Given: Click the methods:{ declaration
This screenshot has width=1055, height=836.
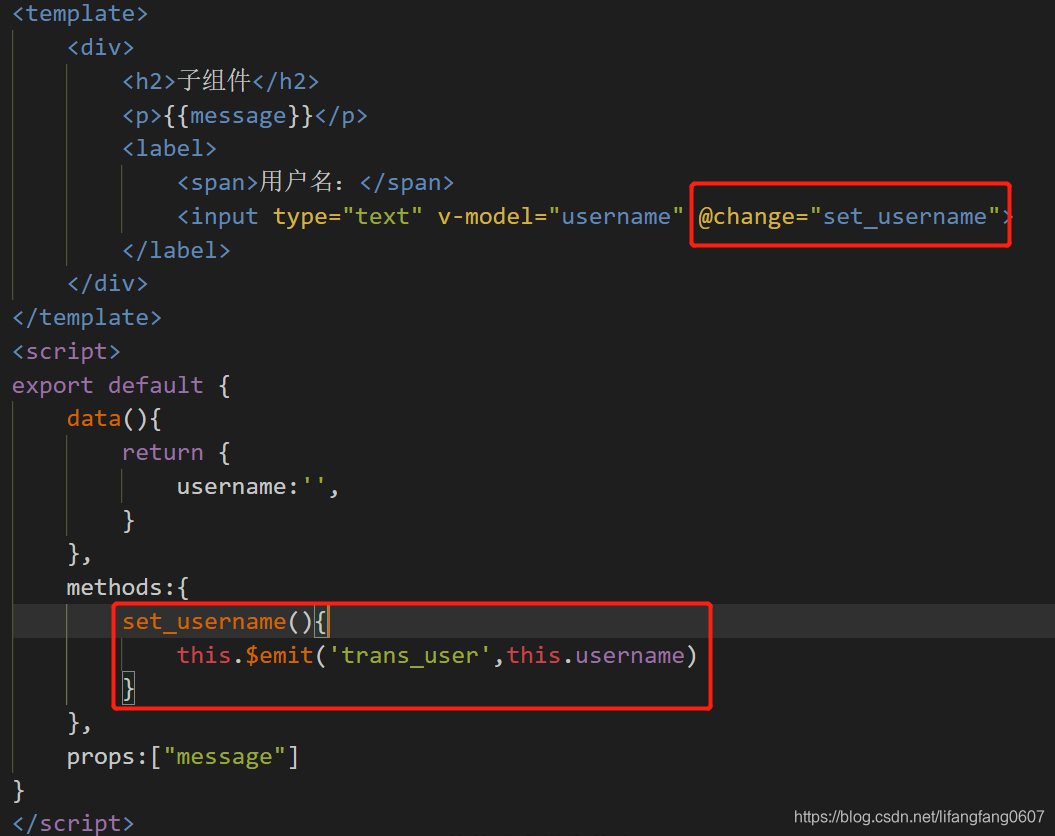Looking at the screenshot, I should [128, 588].
